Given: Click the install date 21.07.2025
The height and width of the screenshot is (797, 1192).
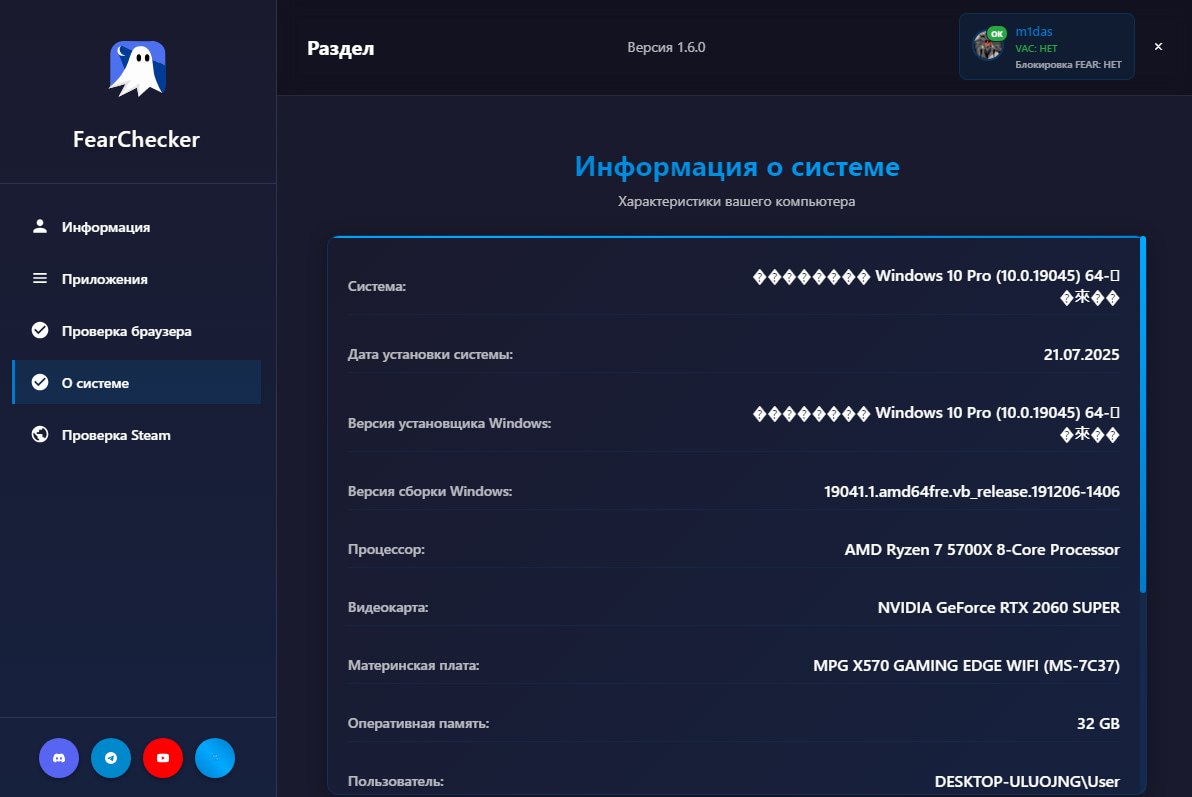Looking at the screenshot, I should point(1080,355).
